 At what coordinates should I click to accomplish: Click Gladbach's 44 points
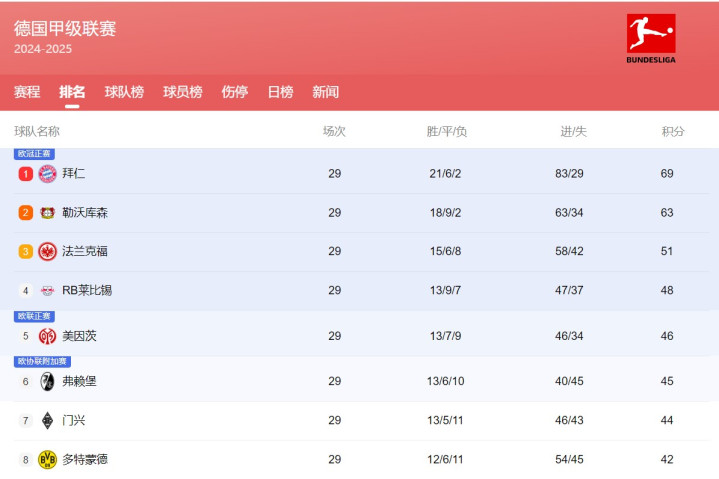tap(667, 420)
